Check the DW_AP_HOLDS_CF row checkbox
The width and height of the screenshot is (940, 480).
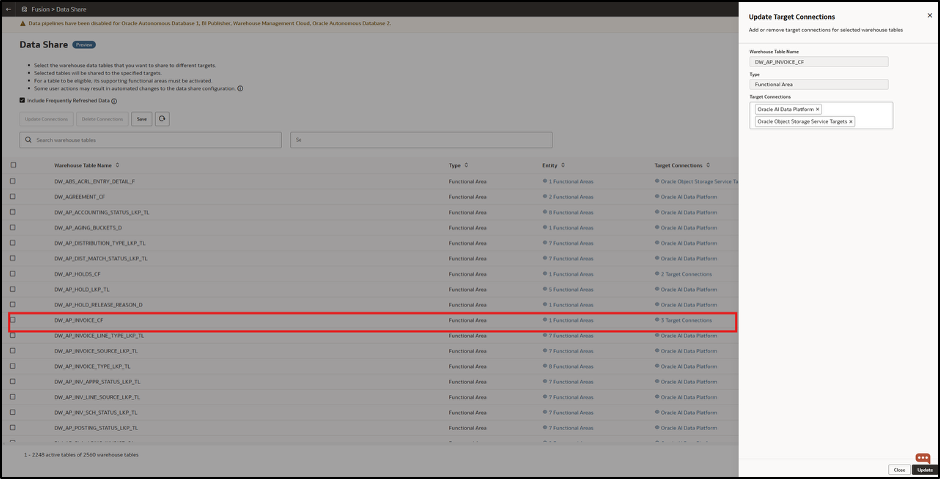point(13,274)
